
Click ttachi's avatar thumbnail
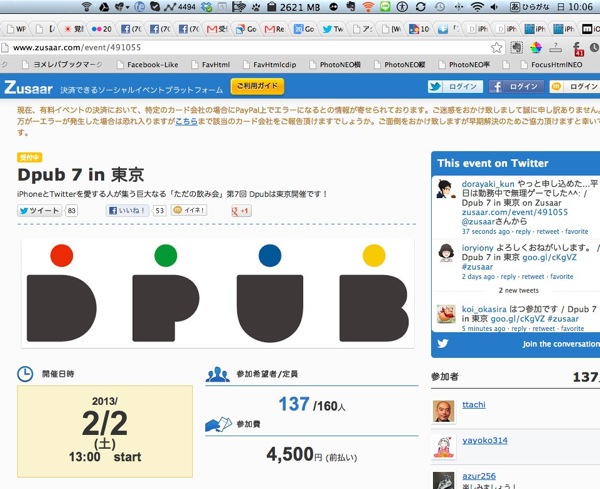click(443, 411)
